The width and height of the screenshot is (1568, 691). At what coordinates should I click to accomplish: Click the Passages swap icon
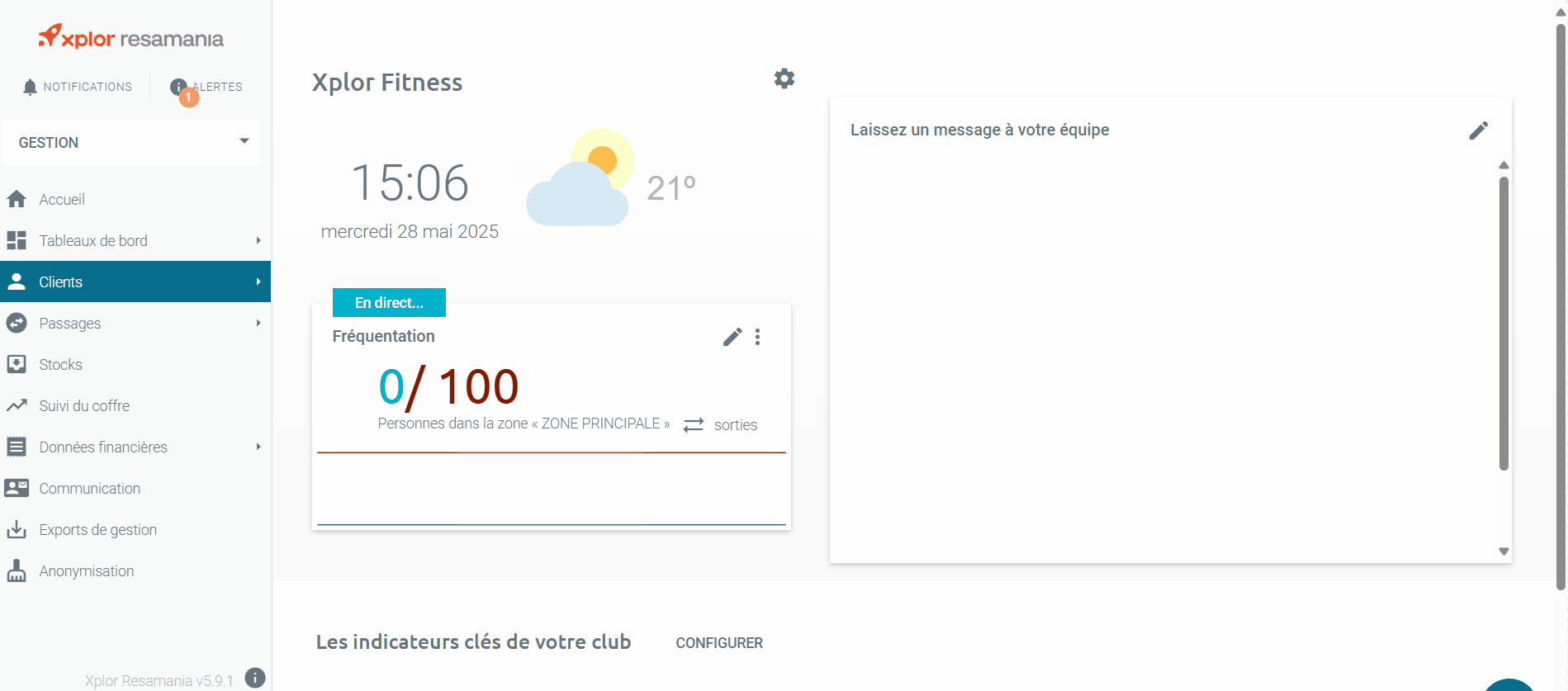pyautogui.click(x=17, y=323)
